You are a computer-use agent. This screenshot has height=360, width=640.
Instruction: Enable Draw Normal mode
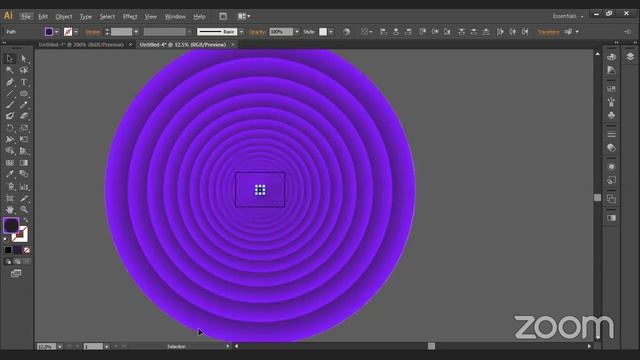coord(8,261)
